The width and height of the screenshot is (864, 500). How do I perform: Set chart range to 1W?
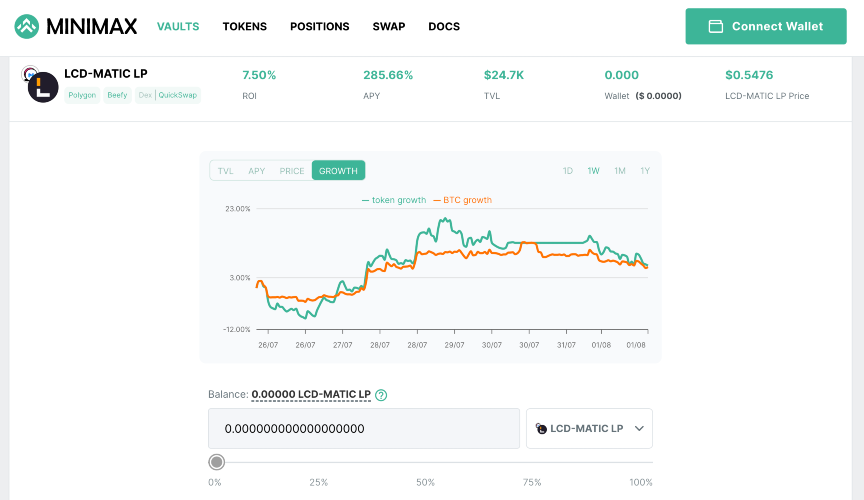[x=593, y=171]
